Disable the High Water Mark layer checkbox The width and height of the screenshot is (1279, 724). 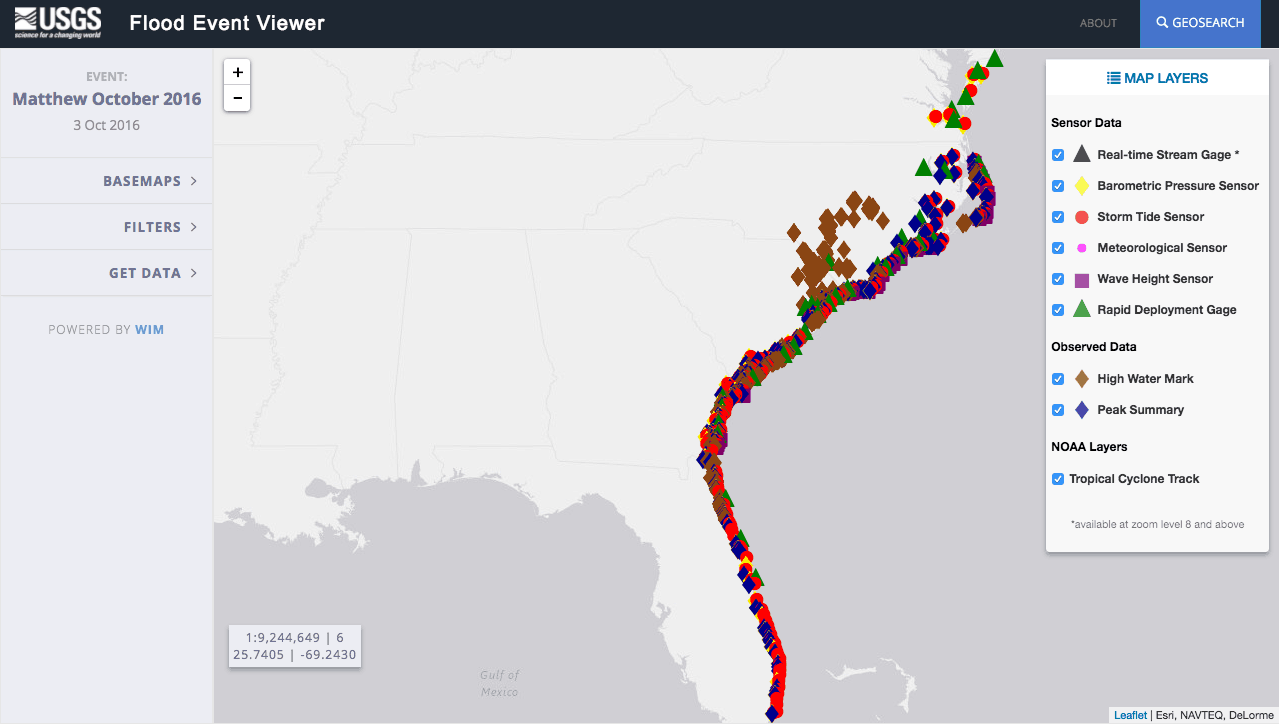pyautogui.click(x=1058, y=379)
